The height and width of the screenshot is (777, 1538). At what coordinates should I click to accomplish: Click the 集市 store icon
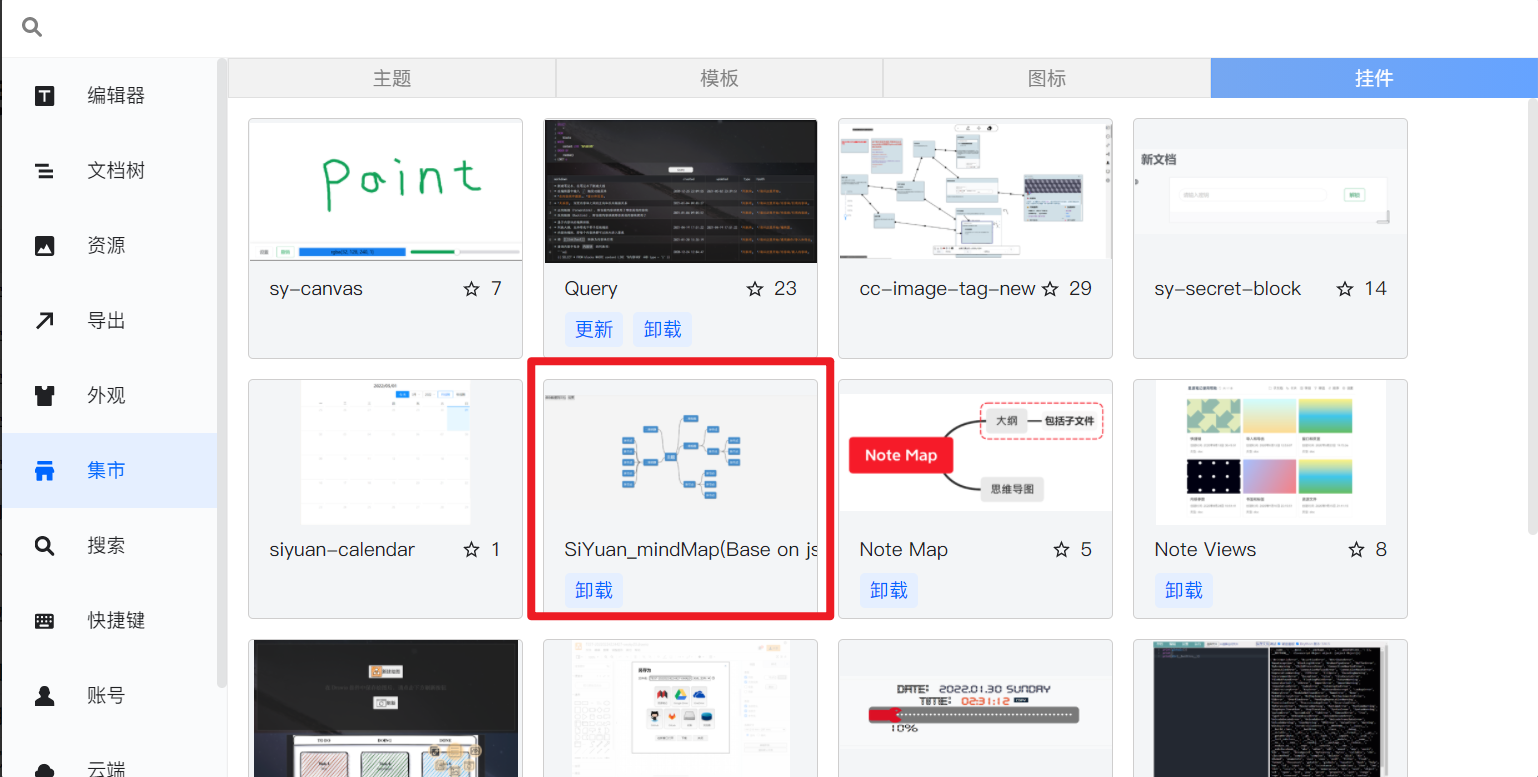[45, 471]
